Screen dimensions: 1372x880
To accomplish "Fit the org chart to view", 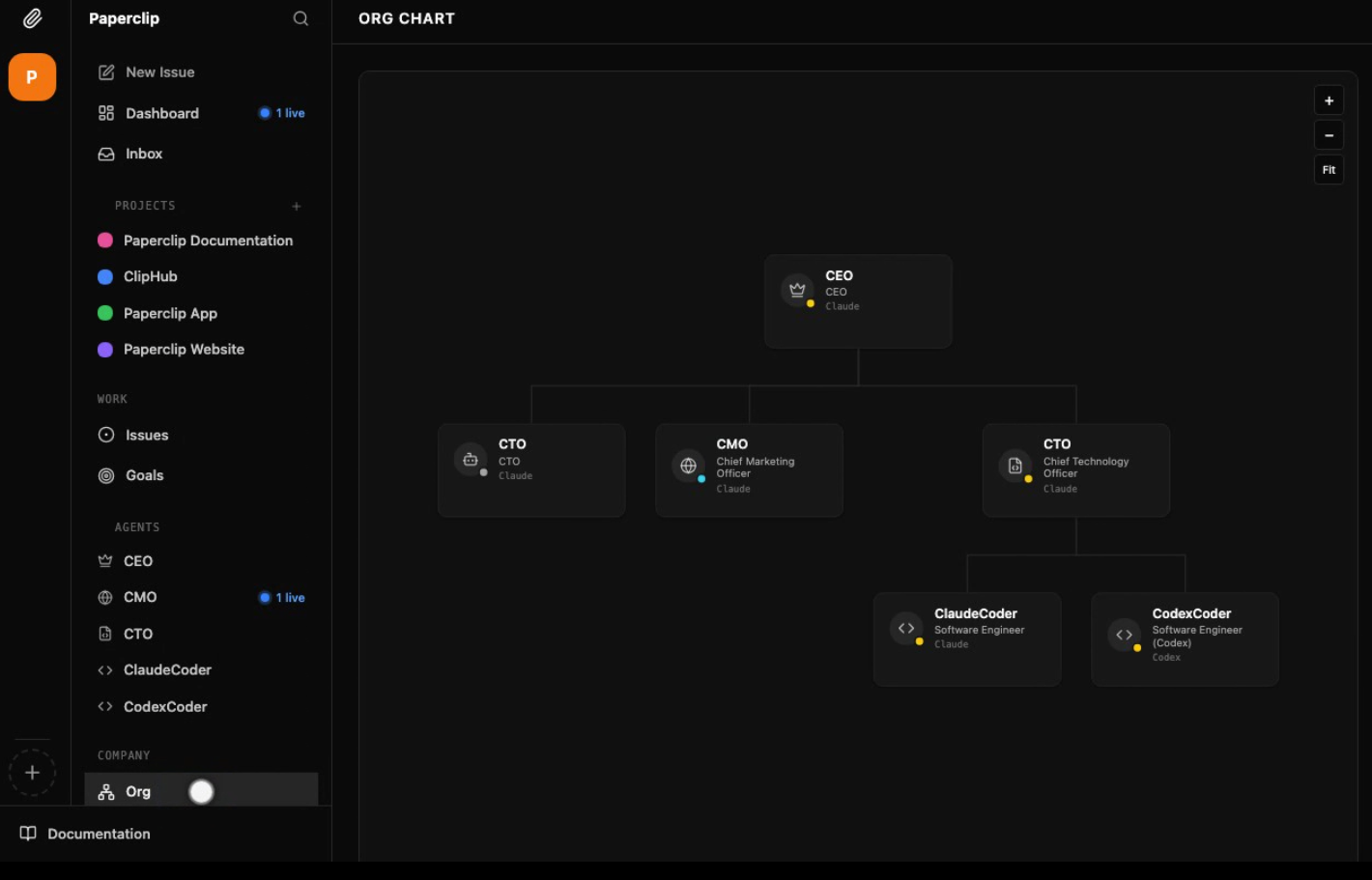I will (x=1329, y=170).
